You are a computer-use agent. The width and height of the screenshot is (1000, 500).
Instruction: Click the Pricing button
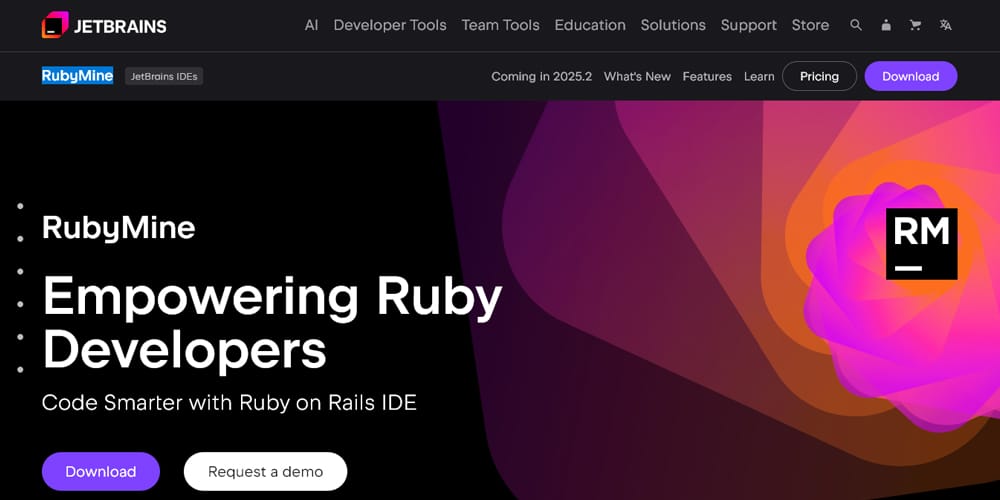pos(820,77)
